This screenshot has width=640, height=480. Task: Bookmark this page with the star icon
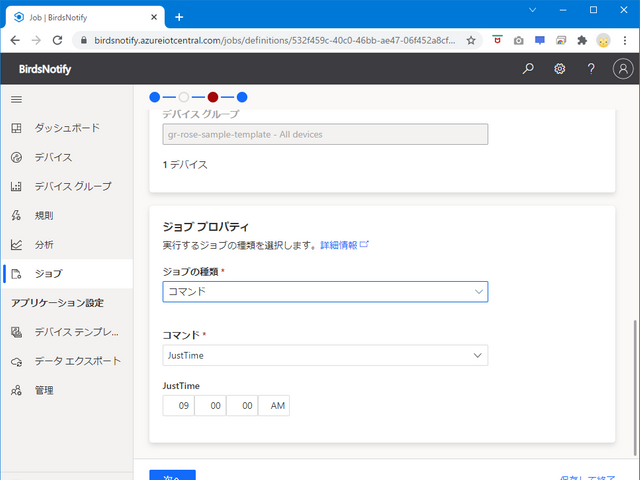471,40
